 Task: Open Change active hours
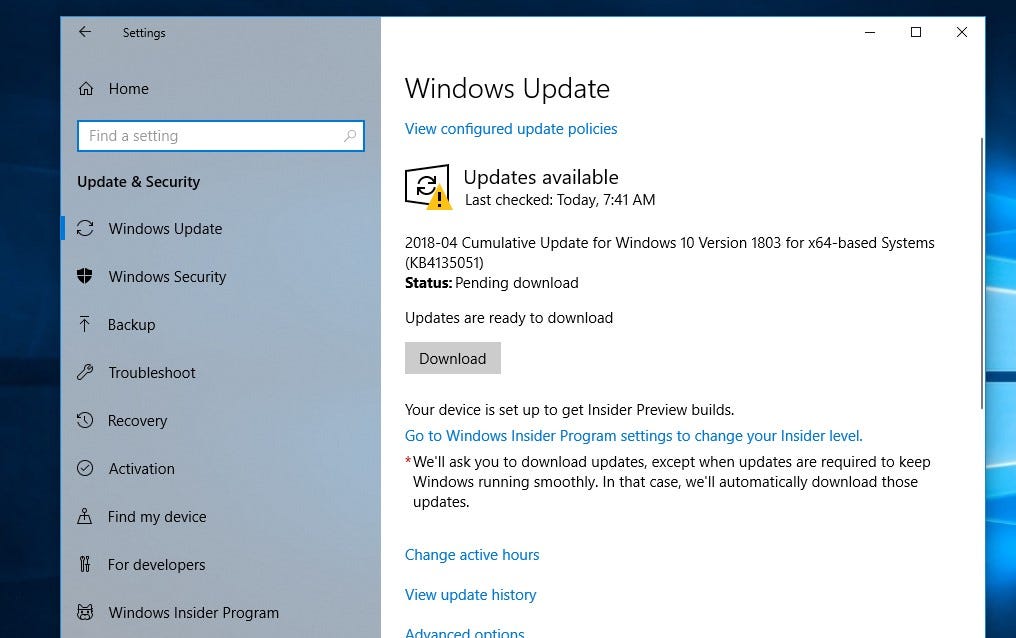[x=472, y=554]
